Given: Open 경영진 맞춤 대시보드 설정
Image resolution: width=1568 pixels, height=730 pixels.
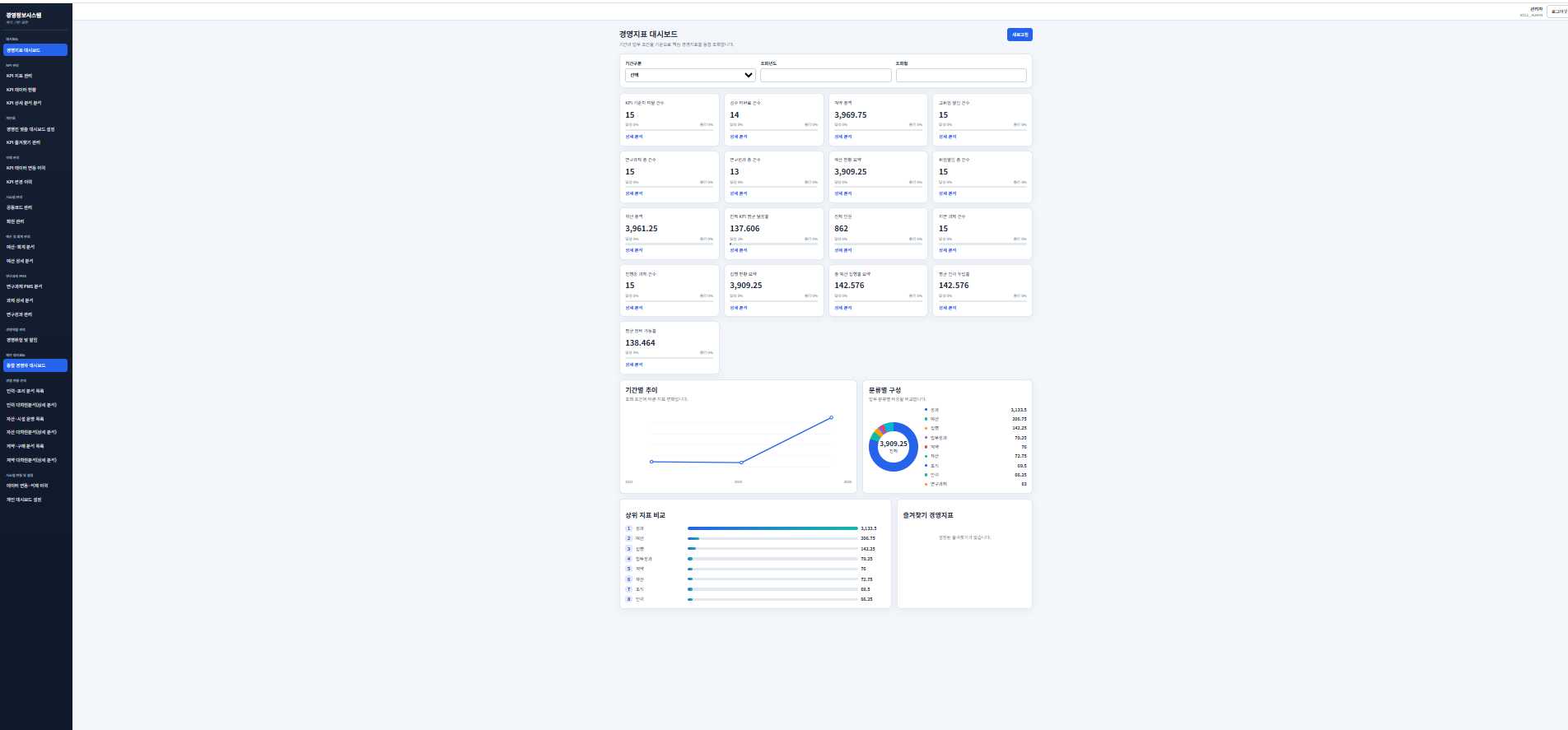Looking at the screenshot, I should point(35,129).
